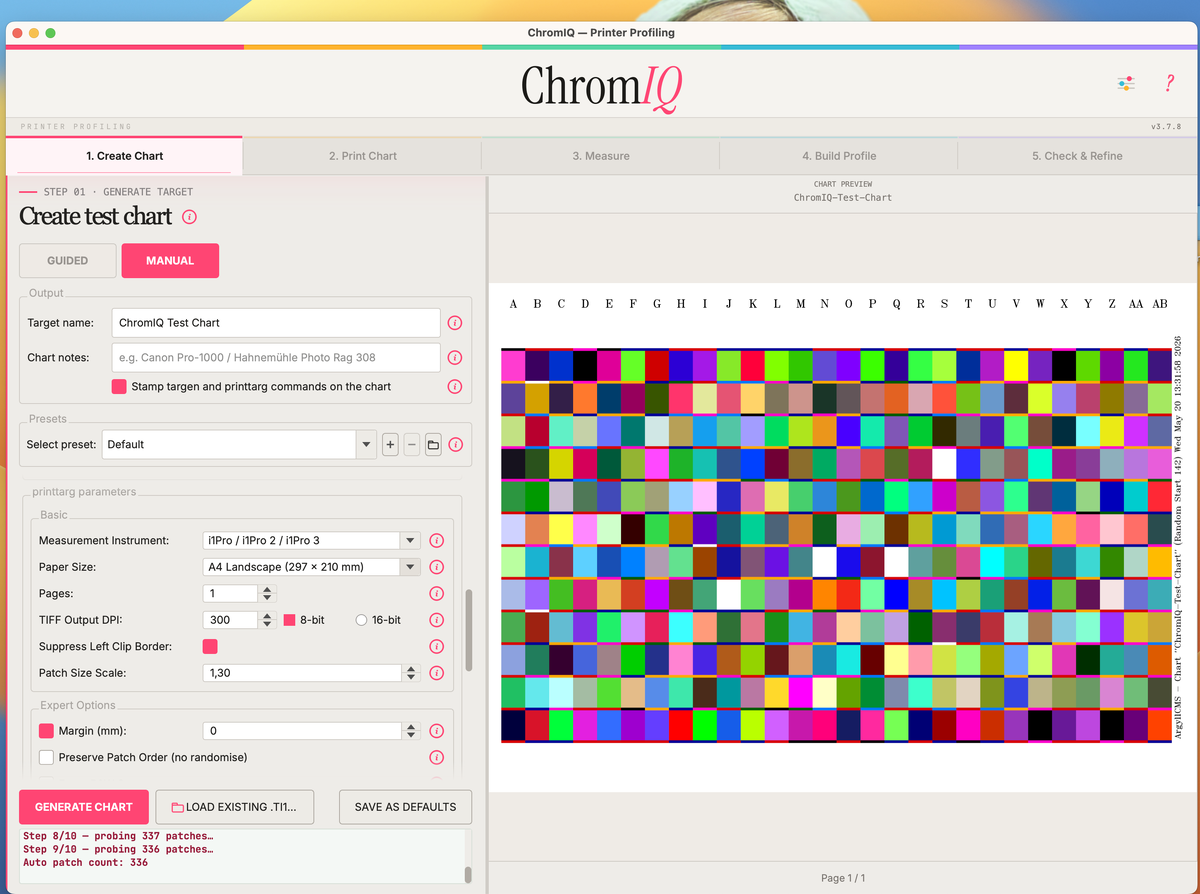Select the 8-bit TIFF option

[289, 620]
